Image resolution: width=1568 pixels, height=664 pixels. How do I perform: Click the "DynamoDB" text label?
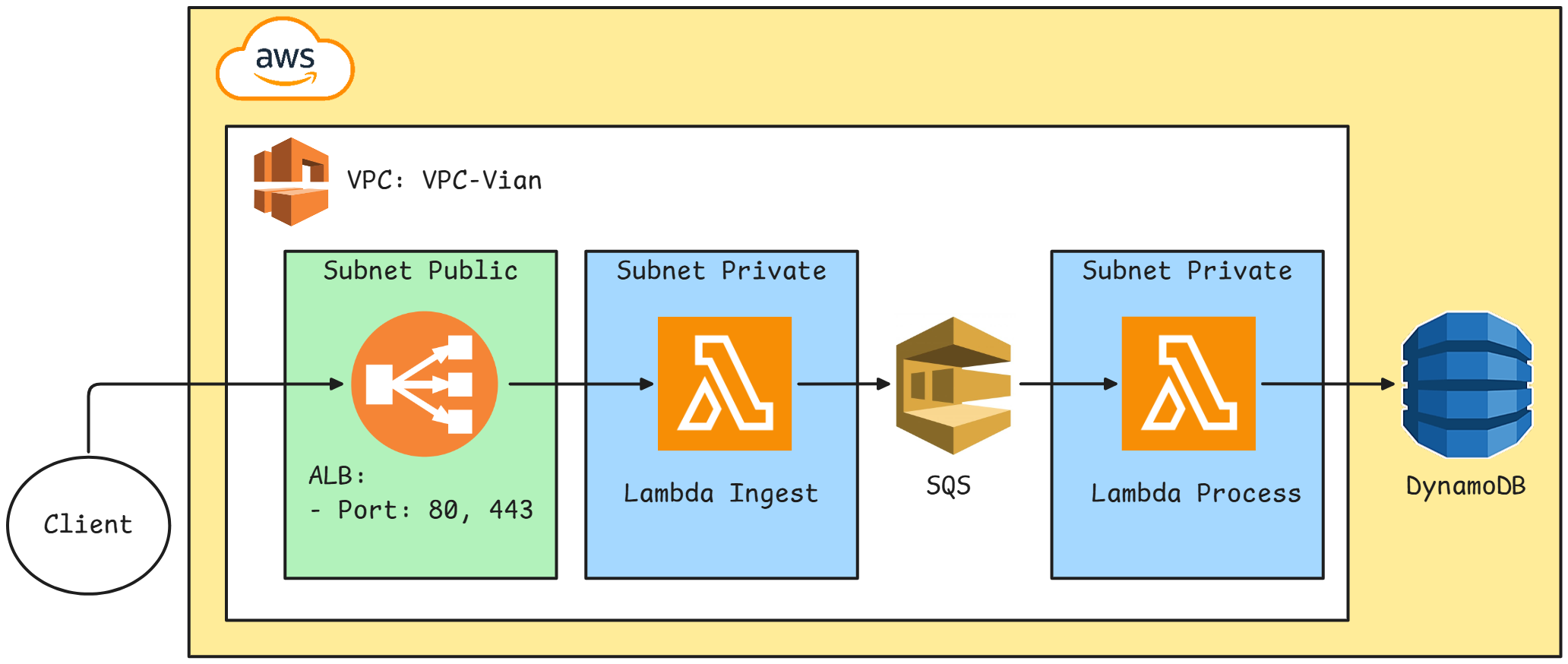coord(1465,486)
